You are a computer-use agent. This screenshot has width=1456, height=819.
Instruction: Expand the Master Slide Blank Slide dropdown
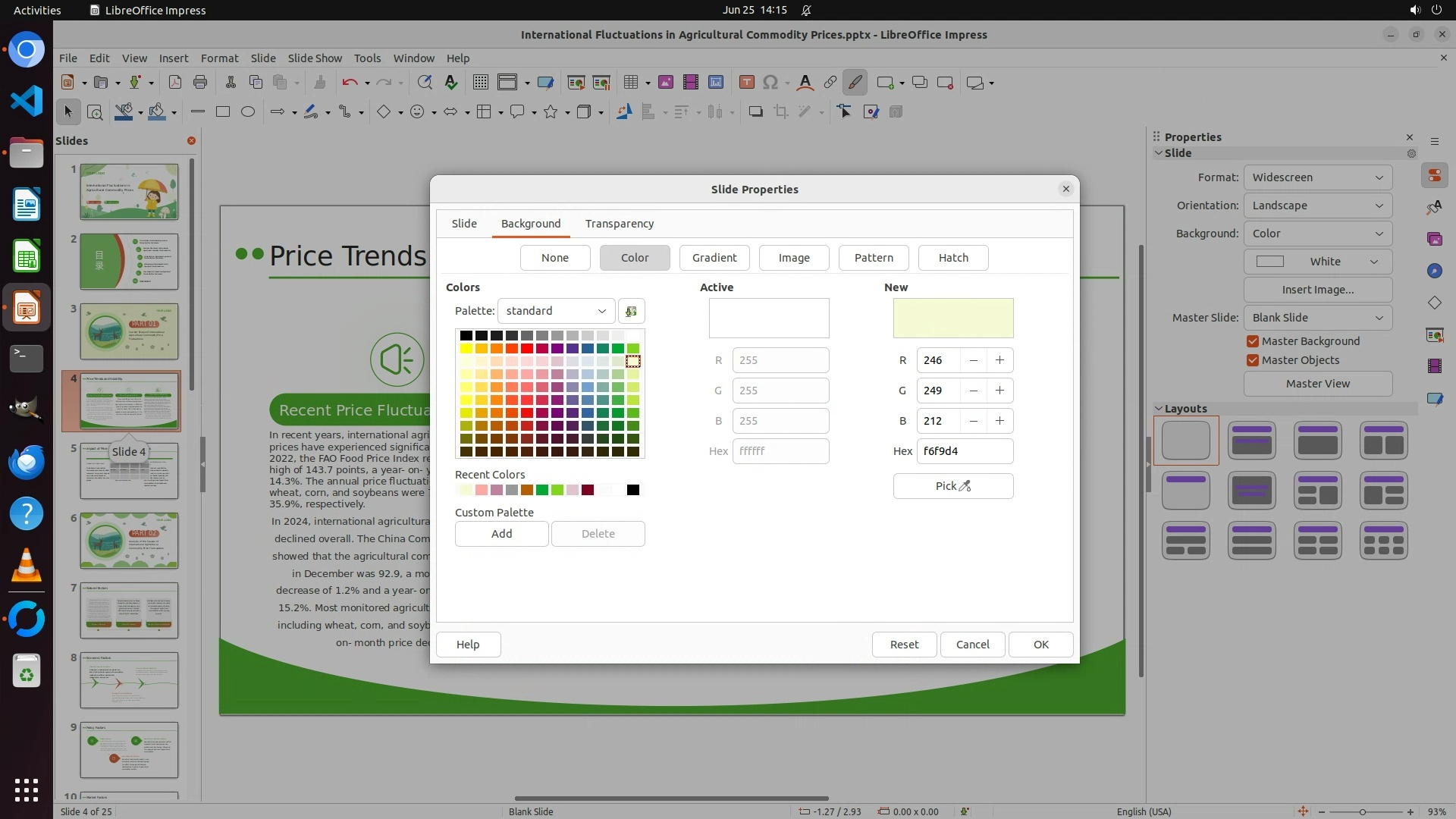pyautogui.click(x=1317, y=318)
